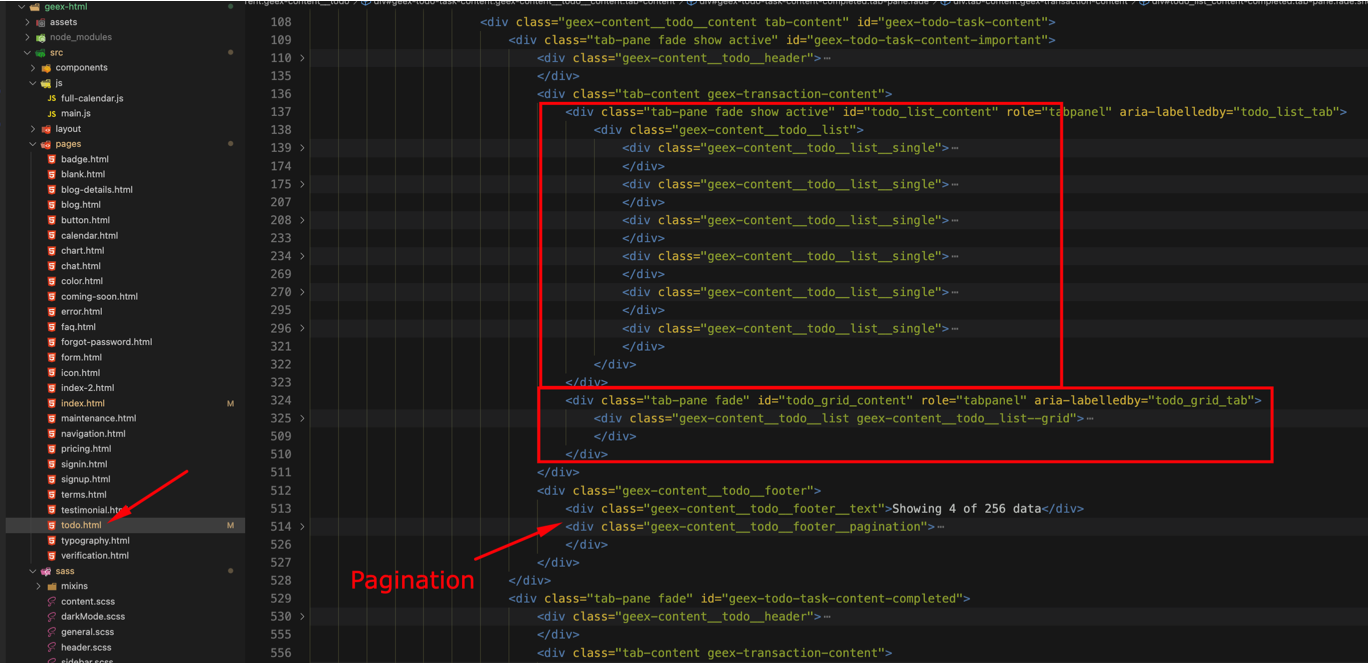Click the Sass icon beside header.scss

point(51,647)
